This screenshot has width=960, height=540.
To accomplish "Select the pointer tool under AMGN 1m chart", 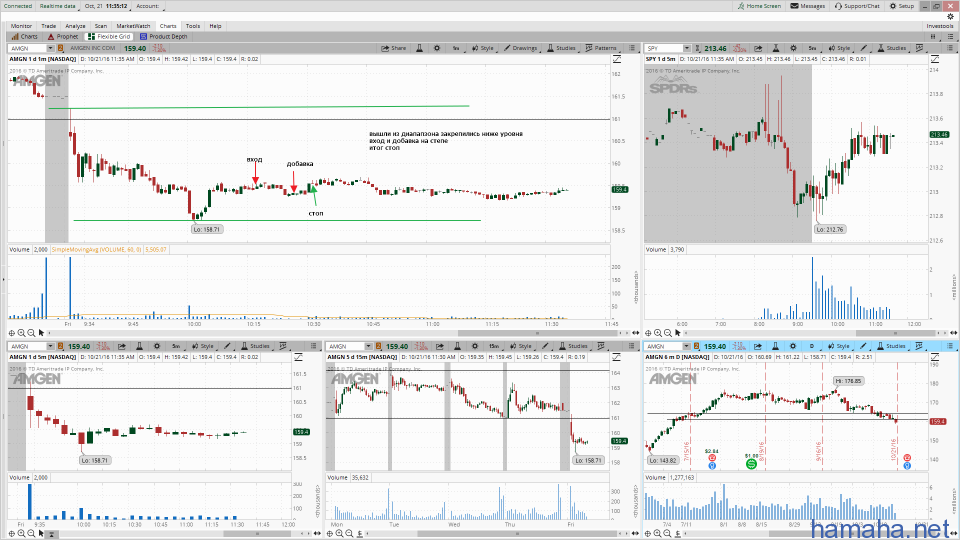I will [42, 333].
